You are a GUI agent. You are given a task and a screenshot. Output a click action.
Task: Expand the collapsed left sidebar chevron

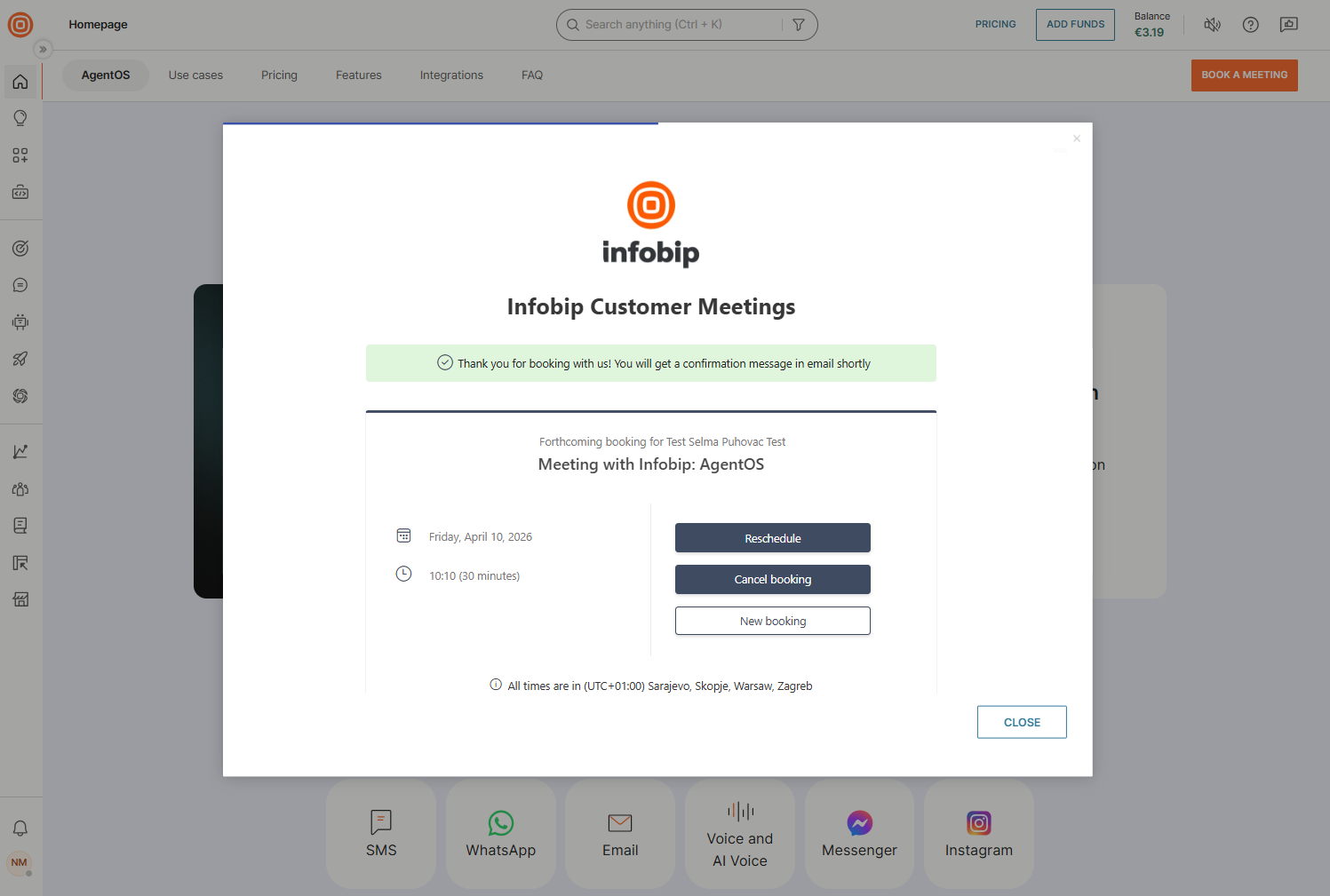click(x=43, y=48)
